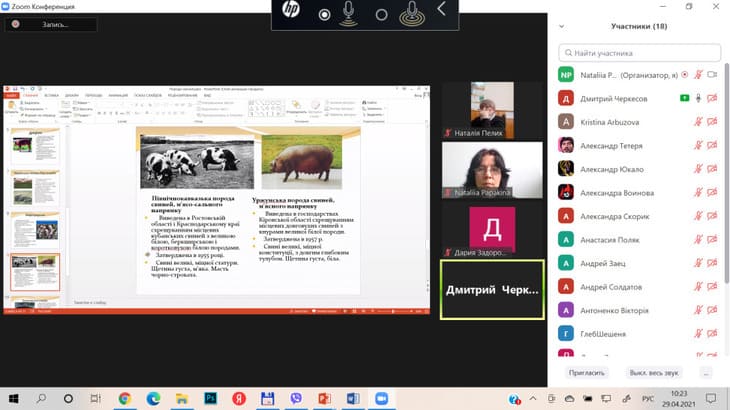Viewport: 730px width, 410px height.
Task: Open Google Chrome from the taskbar
Action: [x=125, y=398]
